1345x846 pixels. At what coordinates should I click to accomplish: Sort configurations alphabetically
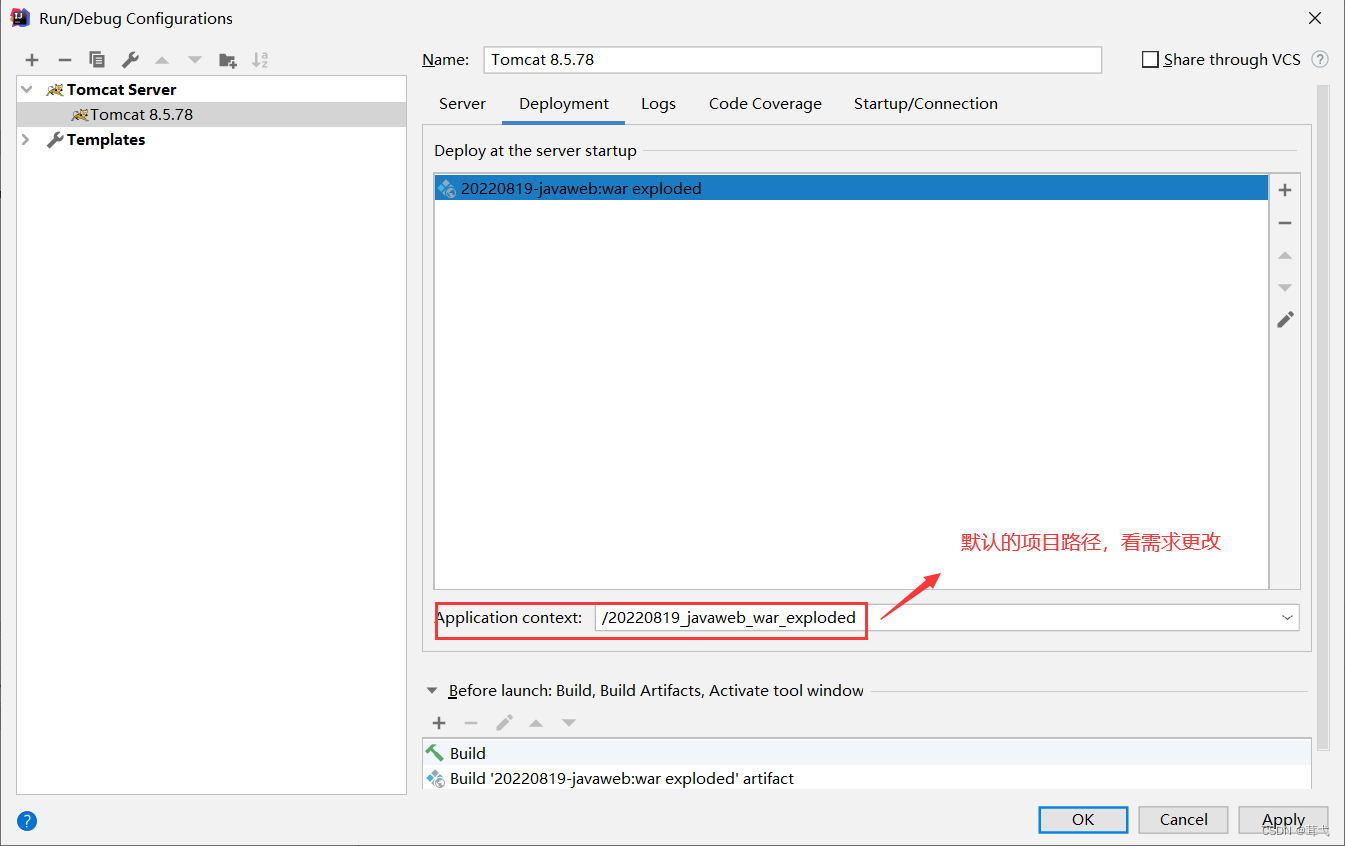[x=260, y=60]
